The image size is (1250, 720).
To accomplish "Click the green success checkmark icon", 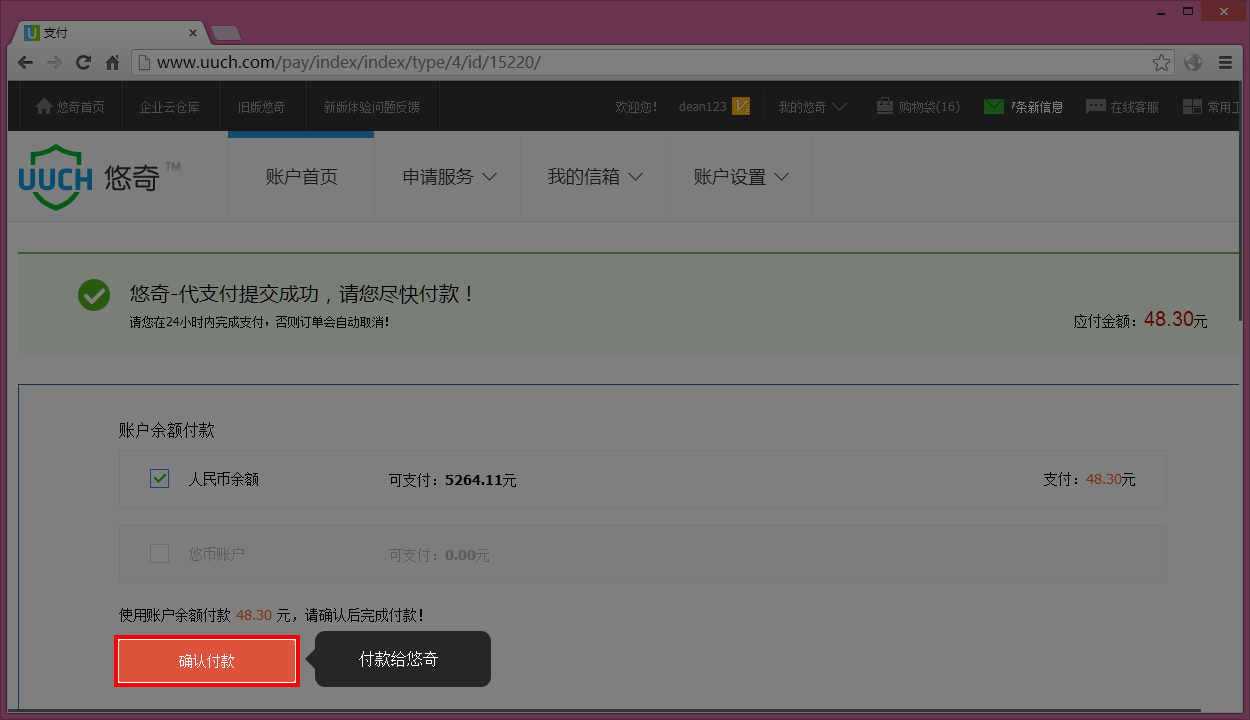I will point(94,295).
